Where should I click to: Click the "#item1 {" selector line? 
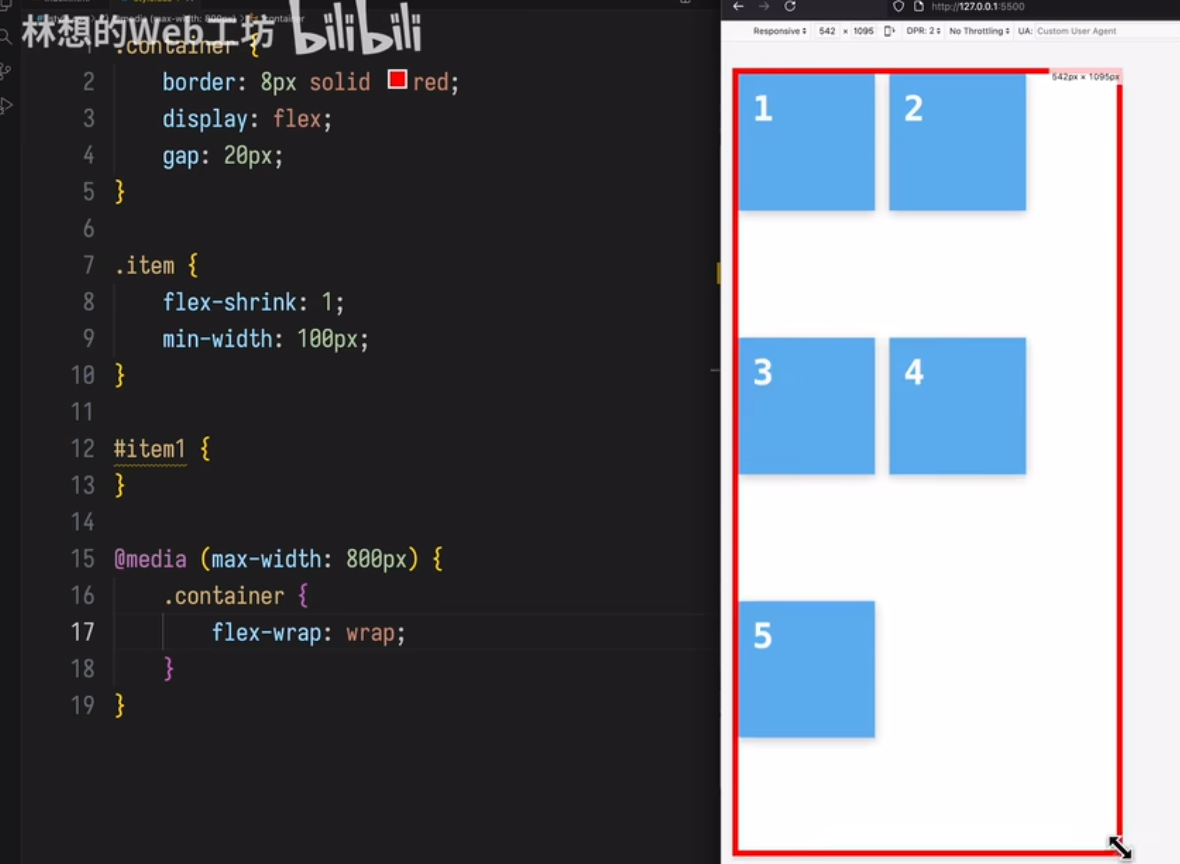[x=162, y=449]
